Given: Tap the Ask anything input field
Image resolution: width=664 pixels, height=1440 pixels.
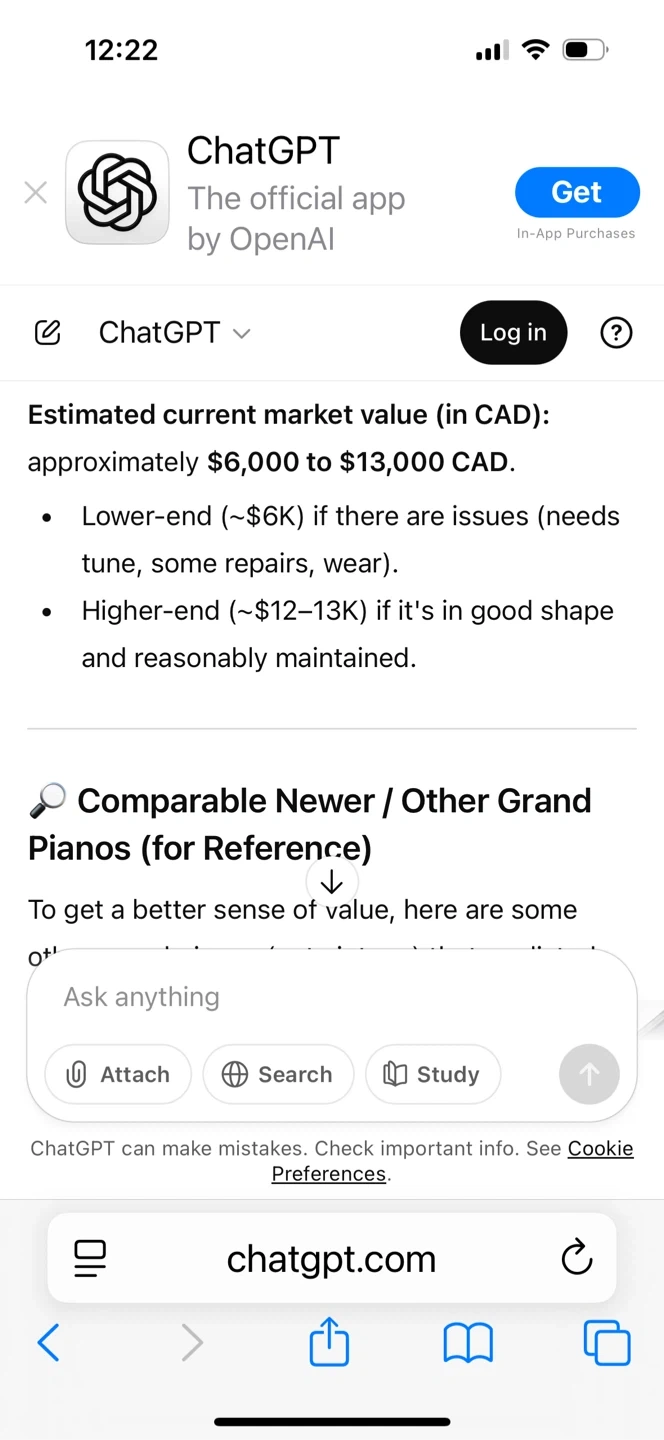Looking at the screenshot, I should click(x=330, y=997).
